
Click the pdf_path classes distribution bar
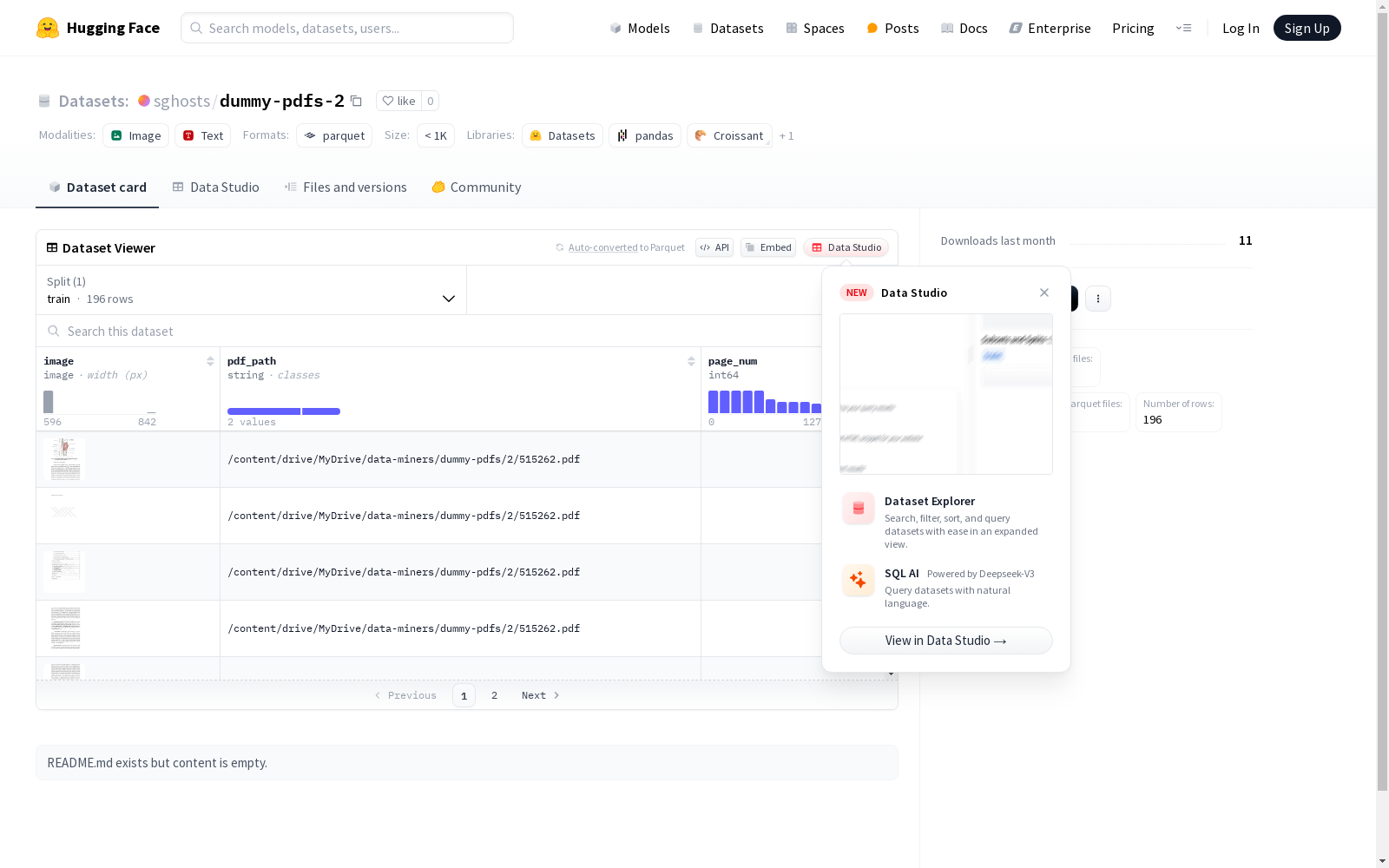tap(284, 411)
